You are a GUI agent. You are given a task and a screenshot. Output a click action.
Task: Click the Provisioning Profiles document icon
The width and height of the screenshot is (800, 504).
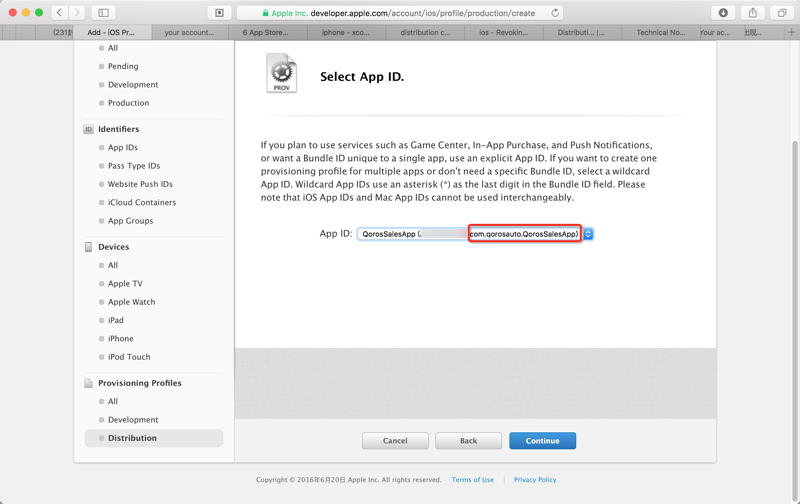click(88, 383)
